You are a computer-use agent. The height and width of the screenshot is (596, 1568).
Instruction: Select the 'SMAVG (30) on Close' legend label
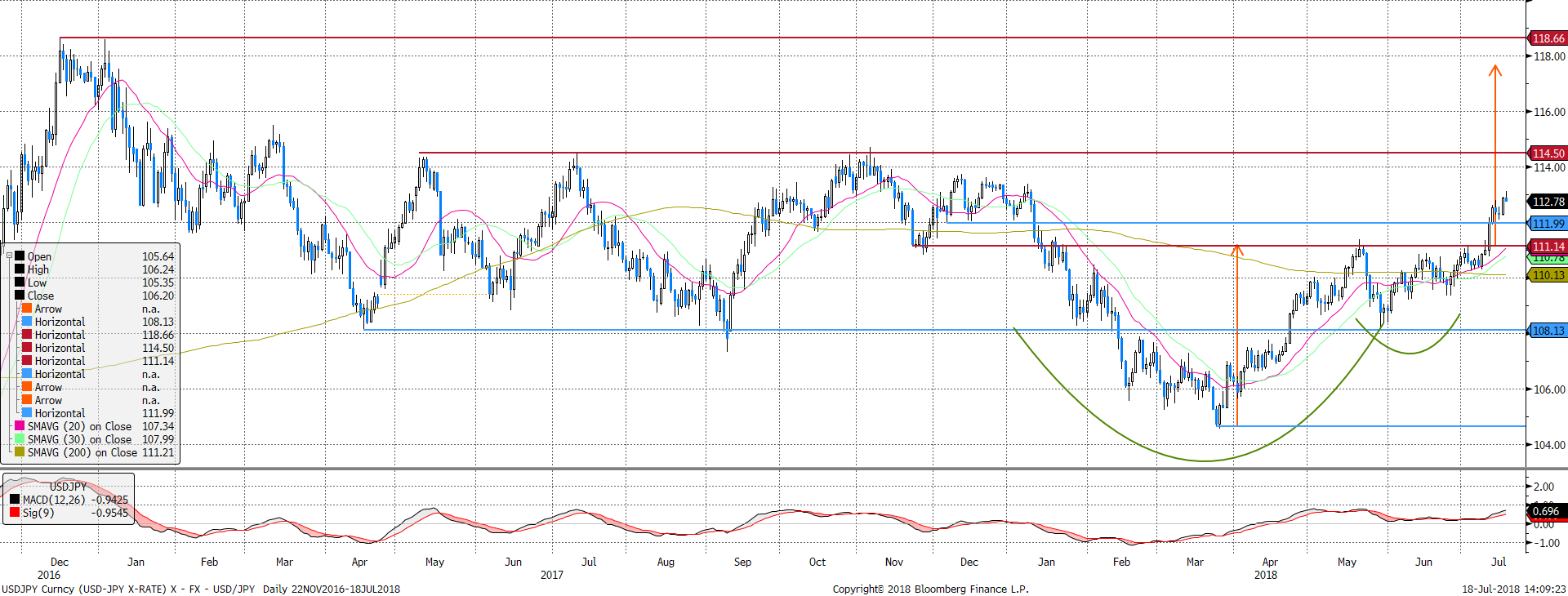79,439
